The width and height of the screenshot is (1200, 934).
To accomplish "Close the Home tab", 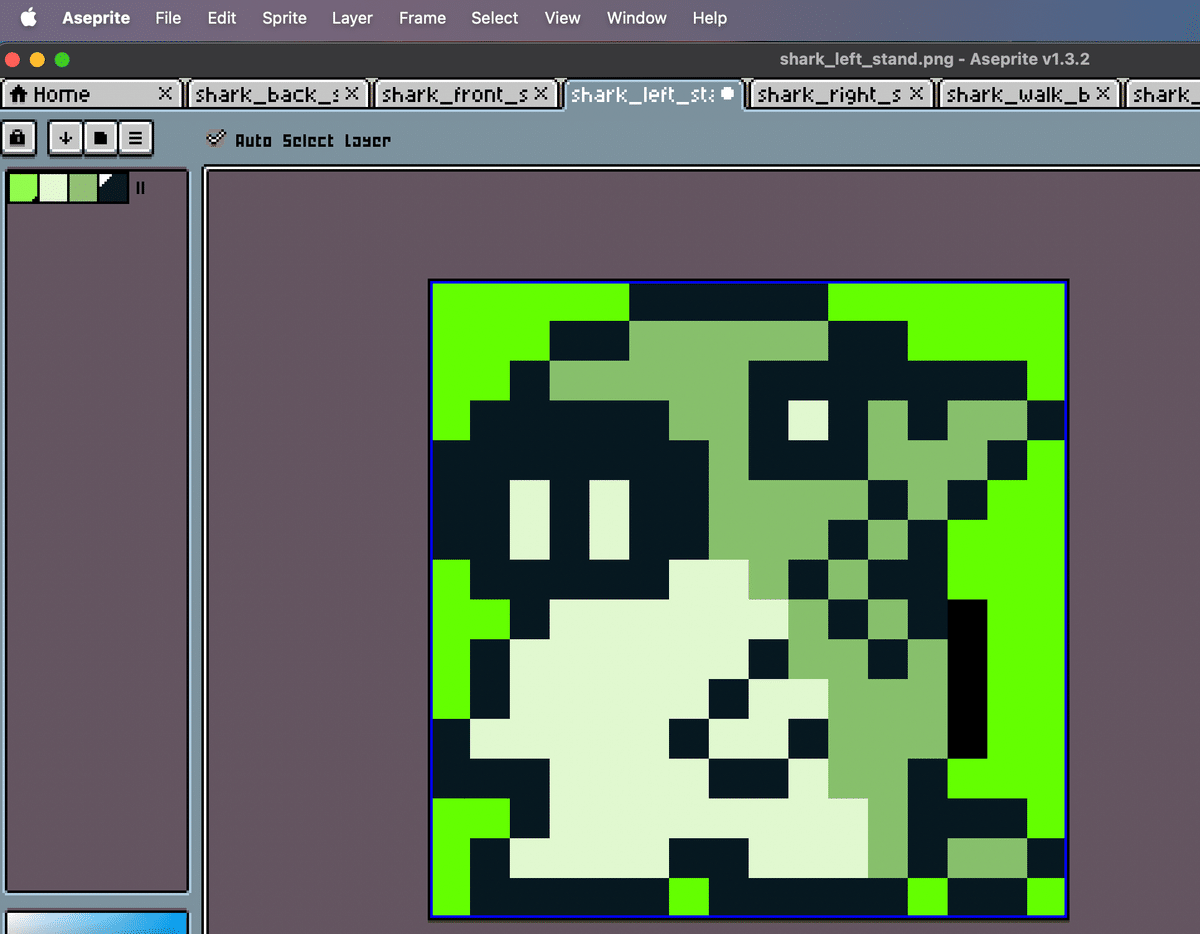I will pyautogui.click(x=166, y=93).
